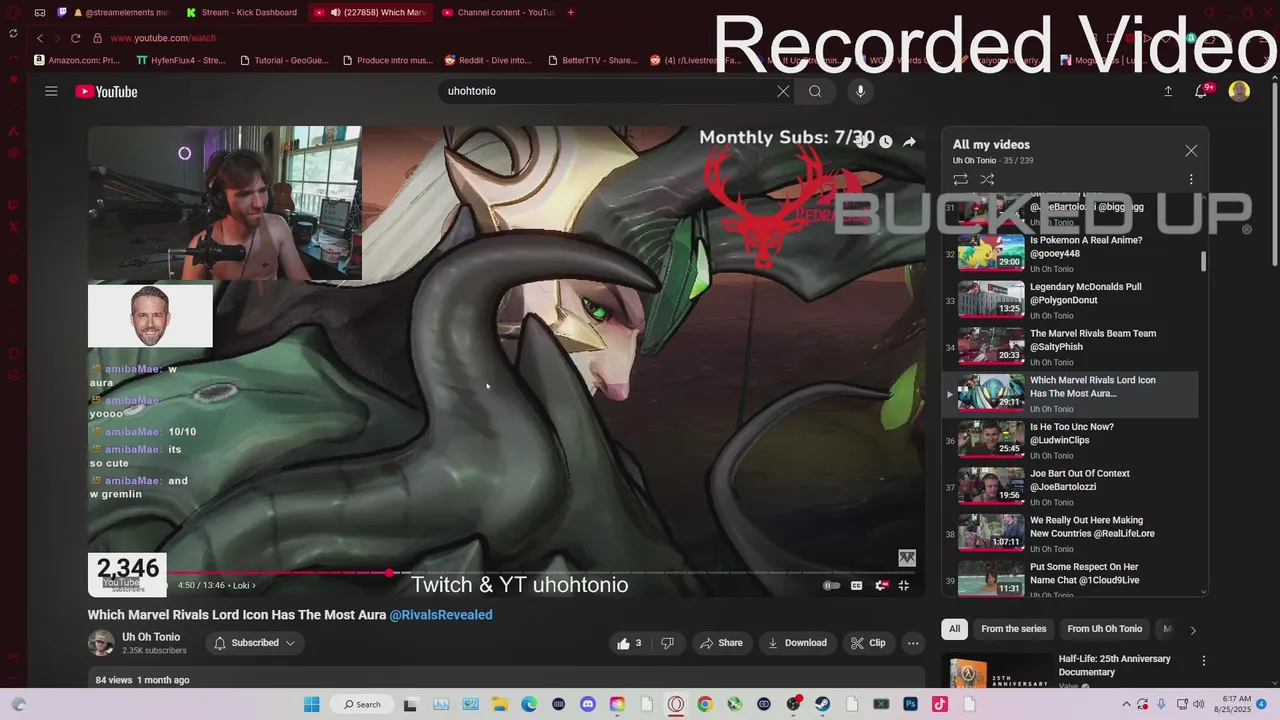
Task: Open the Uh Oh Tonio channel name link
Action: point(151,637)
